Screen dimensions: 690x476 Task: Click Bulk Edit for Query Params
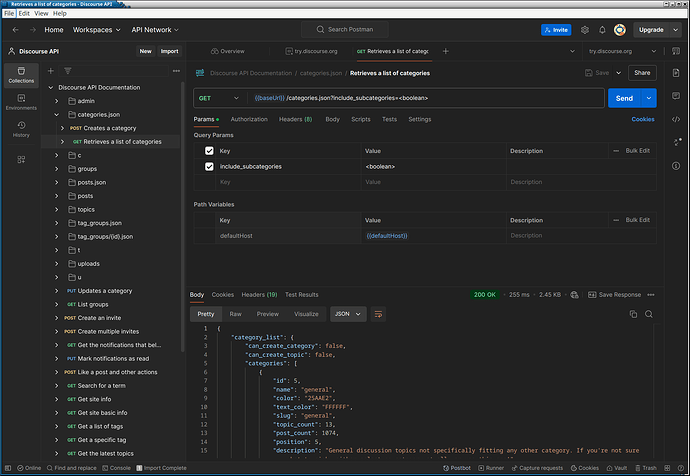pyautogui.click(x=638, y=151)
